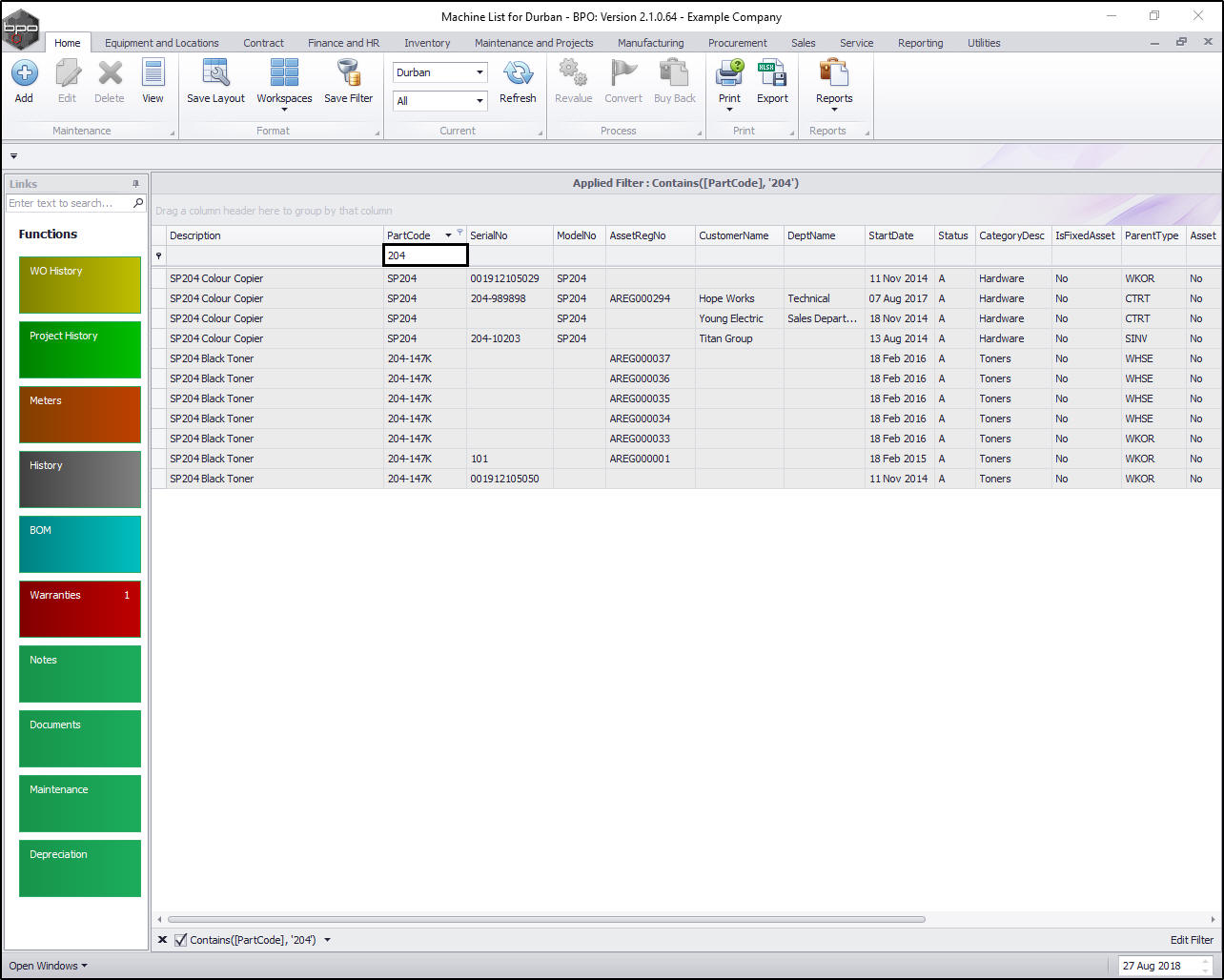This screenshot has width=1224, height=980.
Task: Remove the filter with the X icon
Action: (162, 940)
